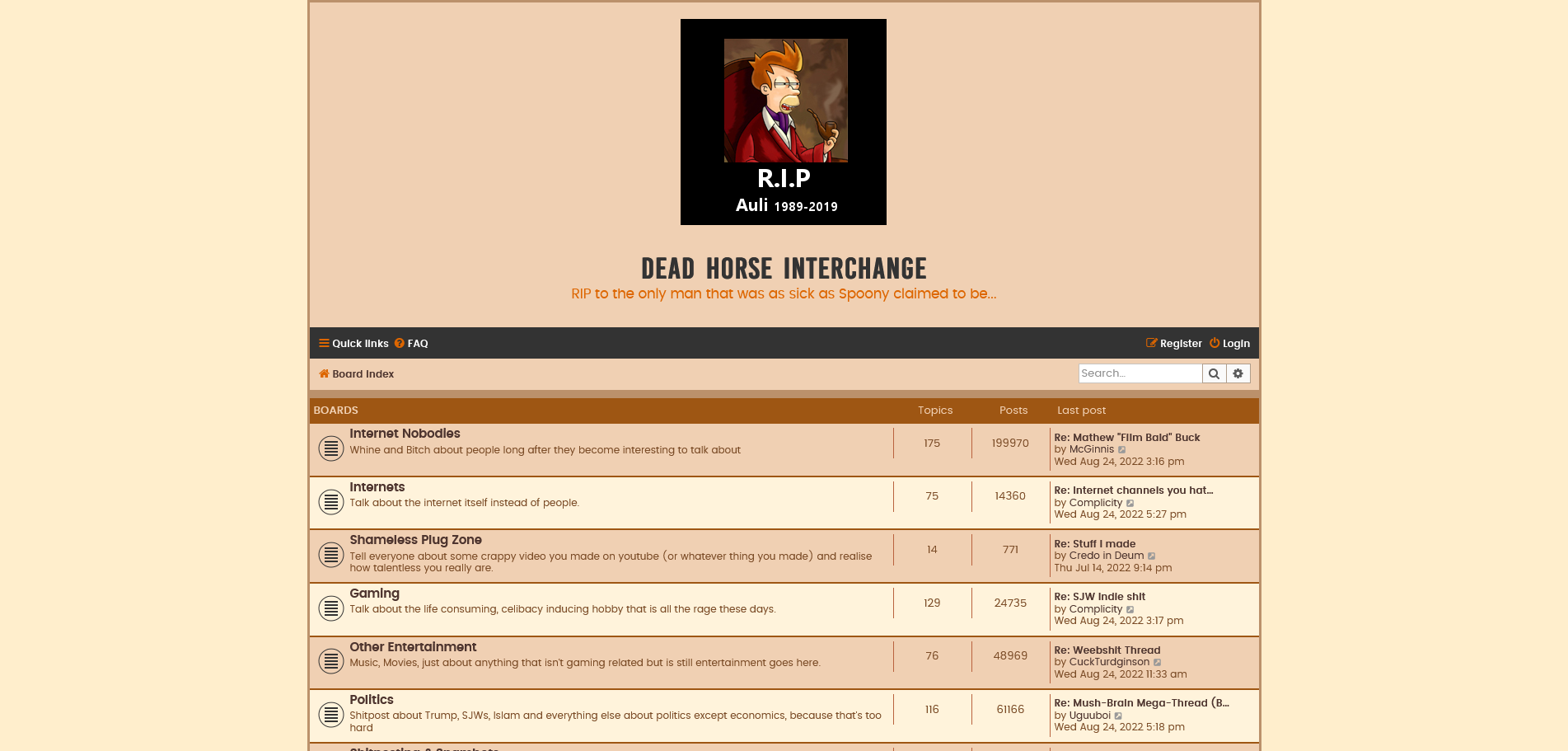Screen dimensions: 1568x751
Task: Open the Internet Nobodies board
Action: 405,434
